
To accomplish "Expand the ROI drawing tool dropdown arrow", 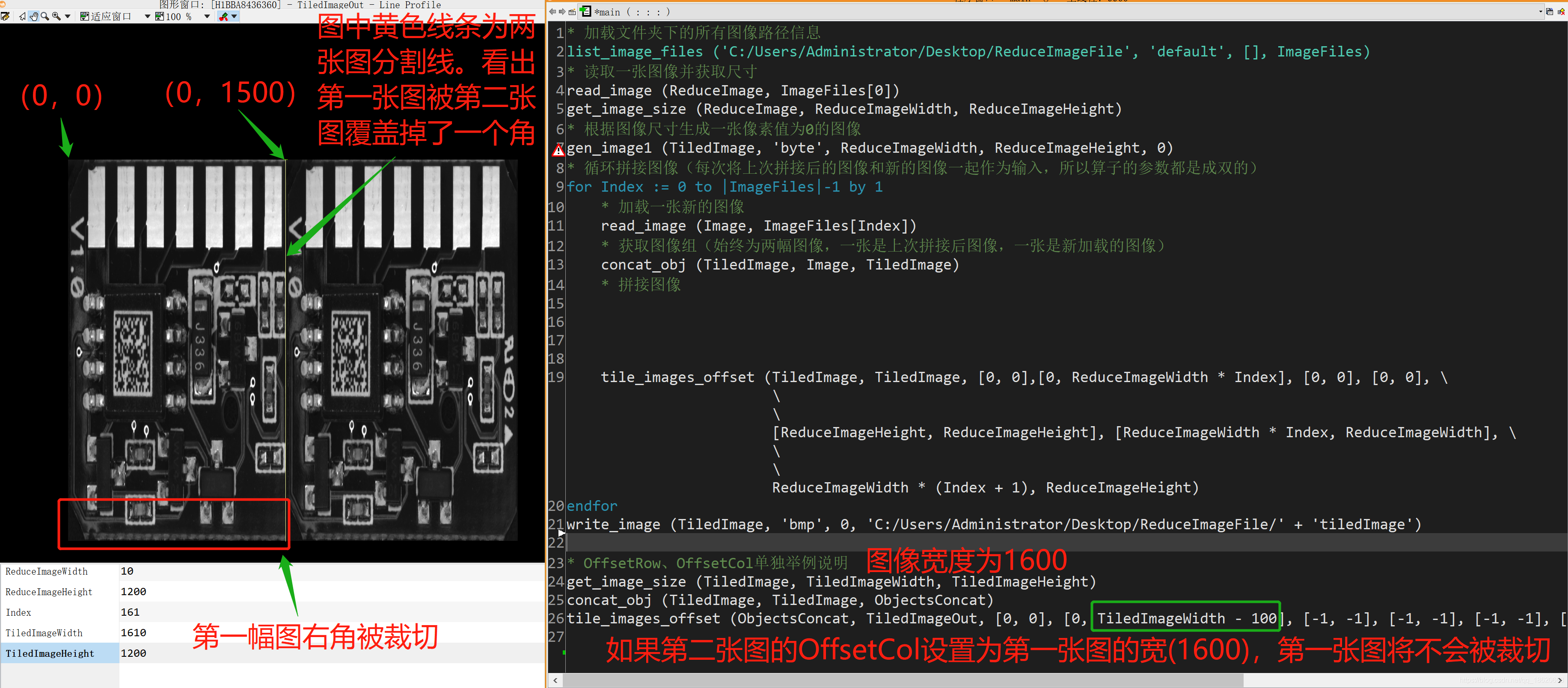I will point(234,16).
